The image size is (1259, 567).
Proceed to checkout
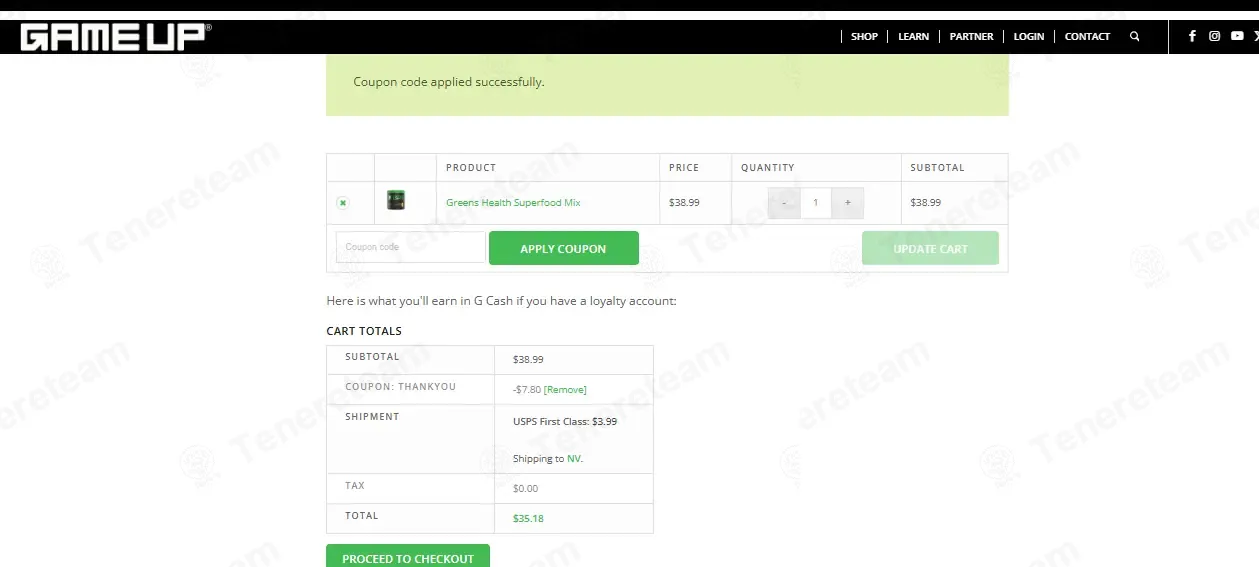(x=408, y=557)
